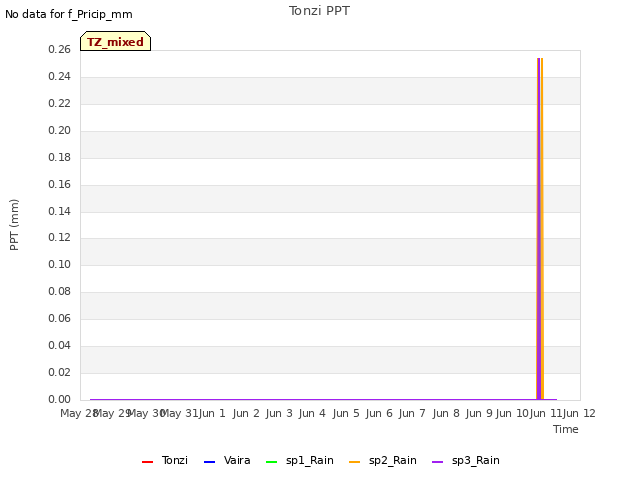Toggle the Tonzi series in the legend
The height and width of the screenshot is (480, 640).
(x=165, y=460)
